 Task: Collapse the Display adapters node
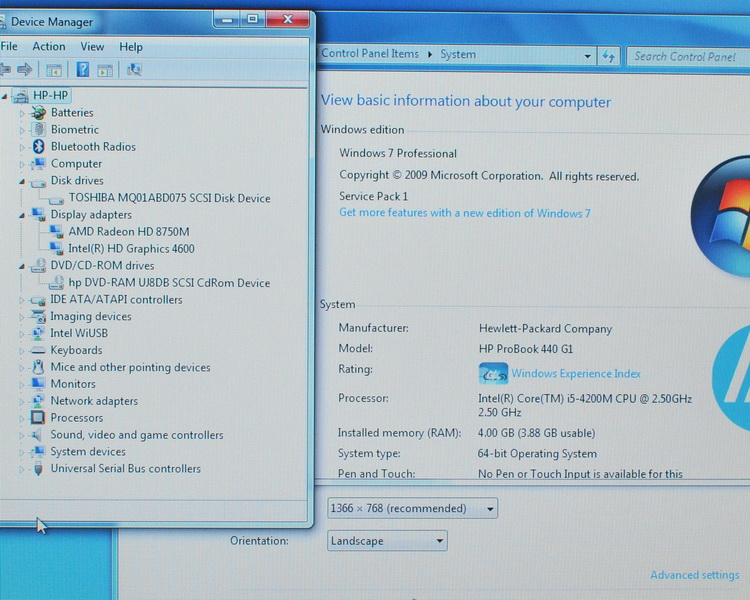click(22, 216)
